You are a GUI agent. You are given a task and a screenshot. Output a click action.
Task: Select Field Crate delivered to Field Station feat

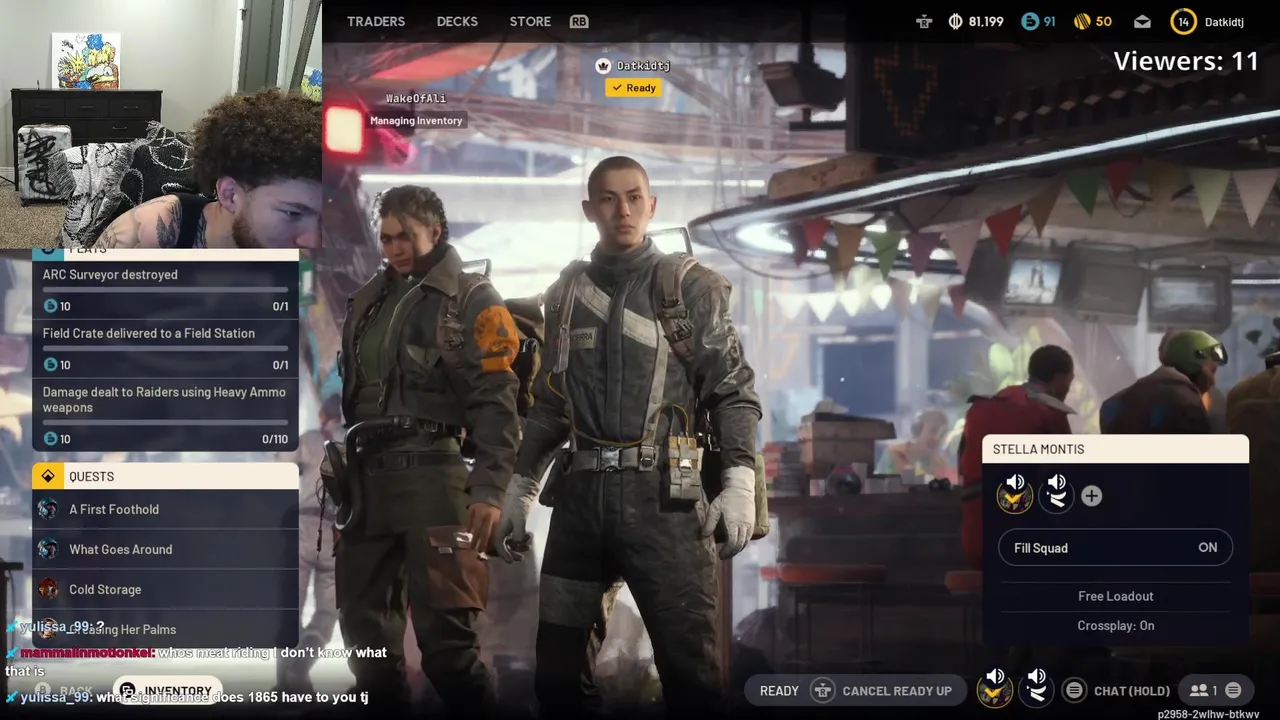[x=165, y=348]
